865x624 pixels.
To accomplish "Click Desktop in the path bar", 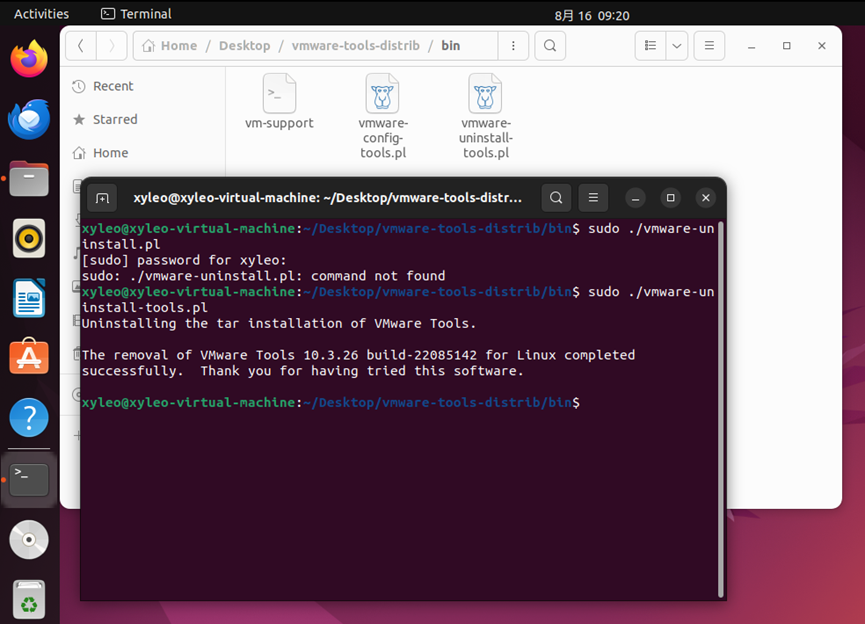I will point(245,46).
